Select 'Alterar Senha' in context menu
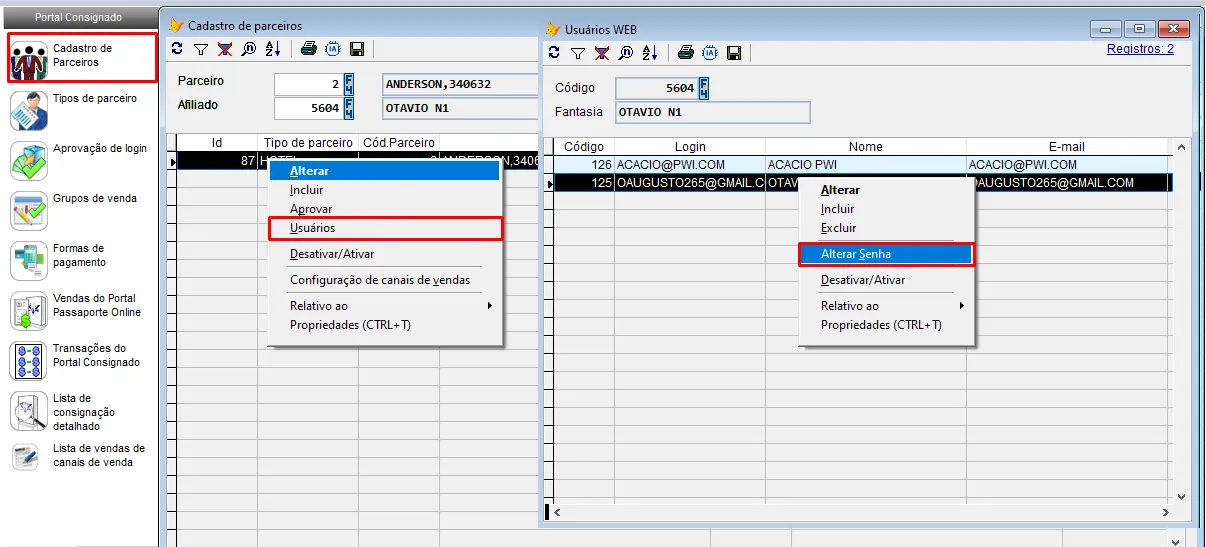Viewport: 1206px width, 547px height. [886, 254]
